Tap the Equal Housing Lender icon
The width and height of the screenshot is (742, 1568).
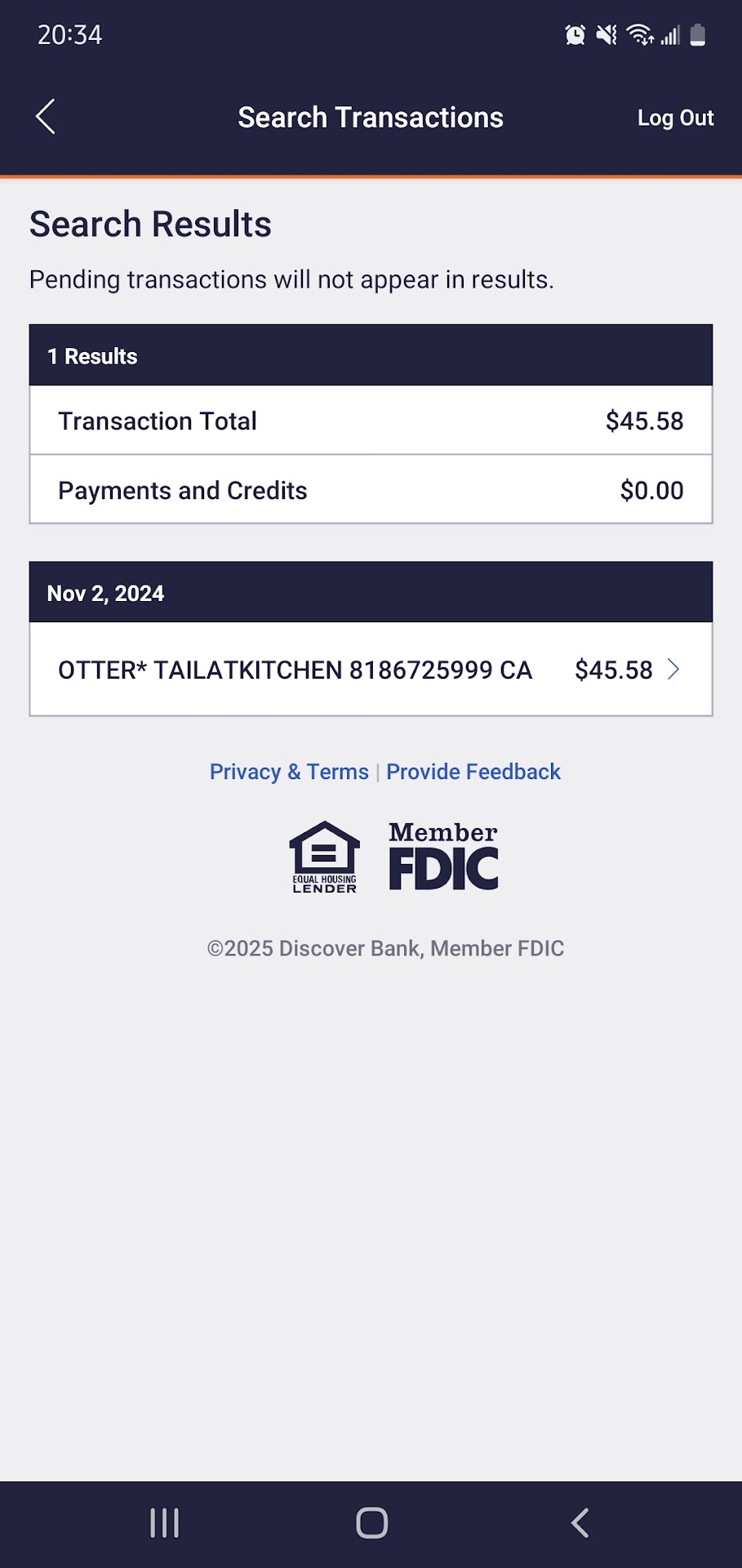(x=325, y=857)
